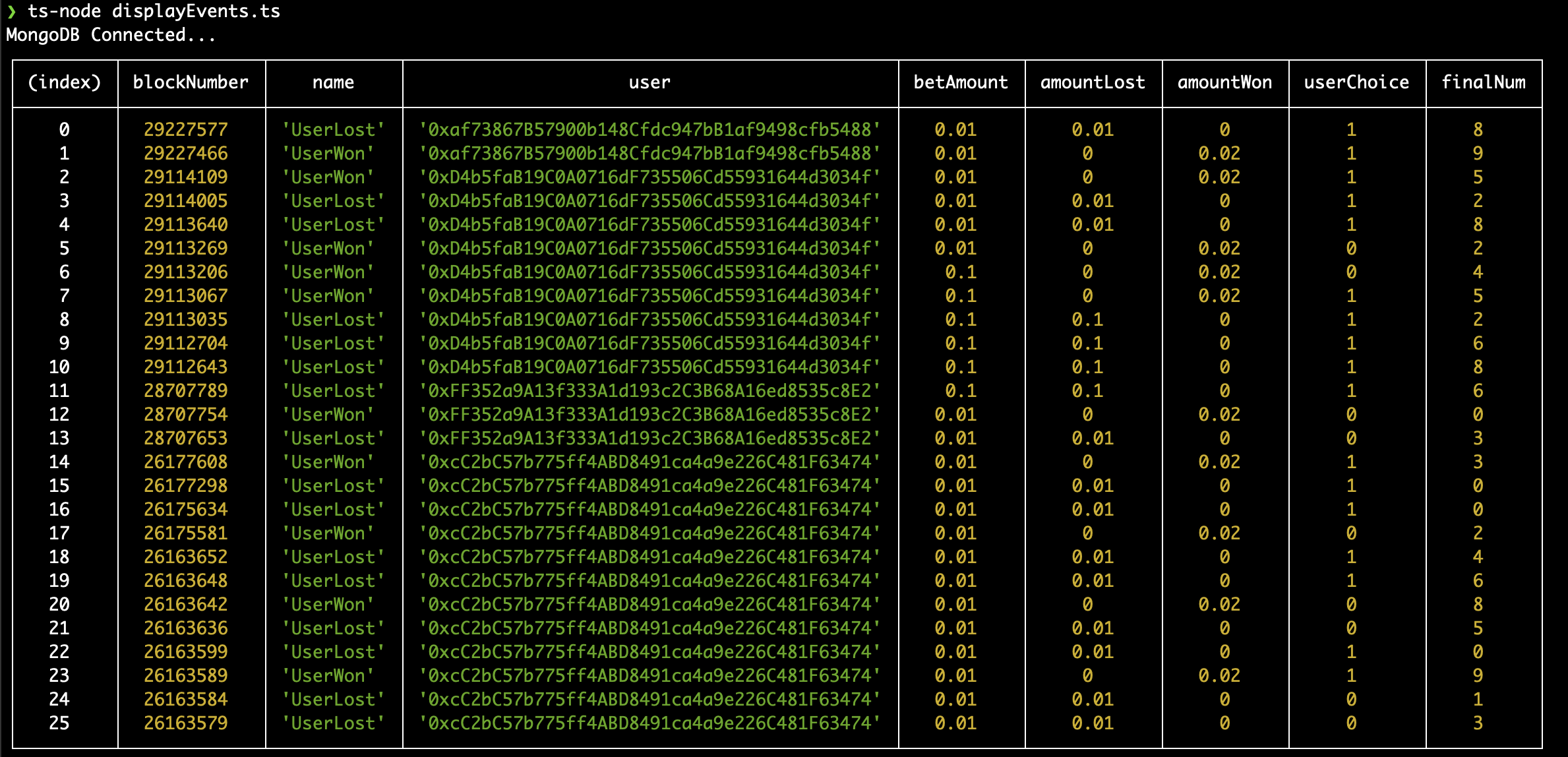Viewport: 1568px width, 757px height.
Task: Click userChoice value in index row 10
Action: pos(1351,367)
